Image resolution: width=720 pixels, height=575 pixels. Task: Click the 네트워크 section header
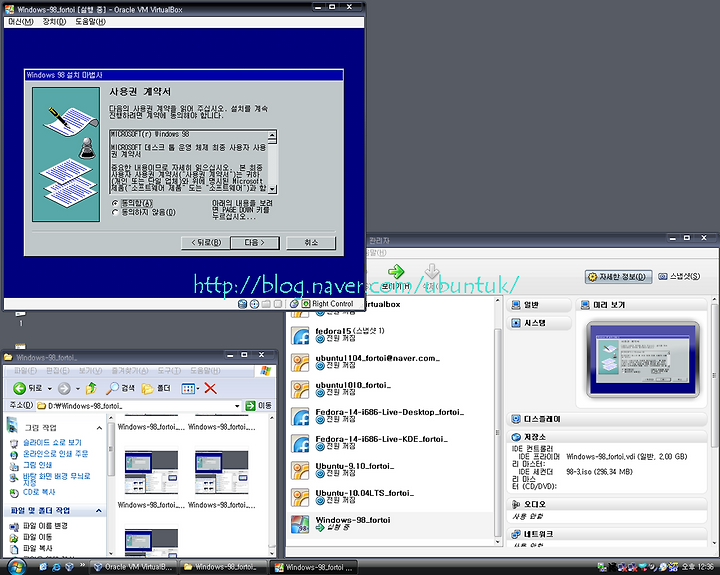tap(607, 534)
